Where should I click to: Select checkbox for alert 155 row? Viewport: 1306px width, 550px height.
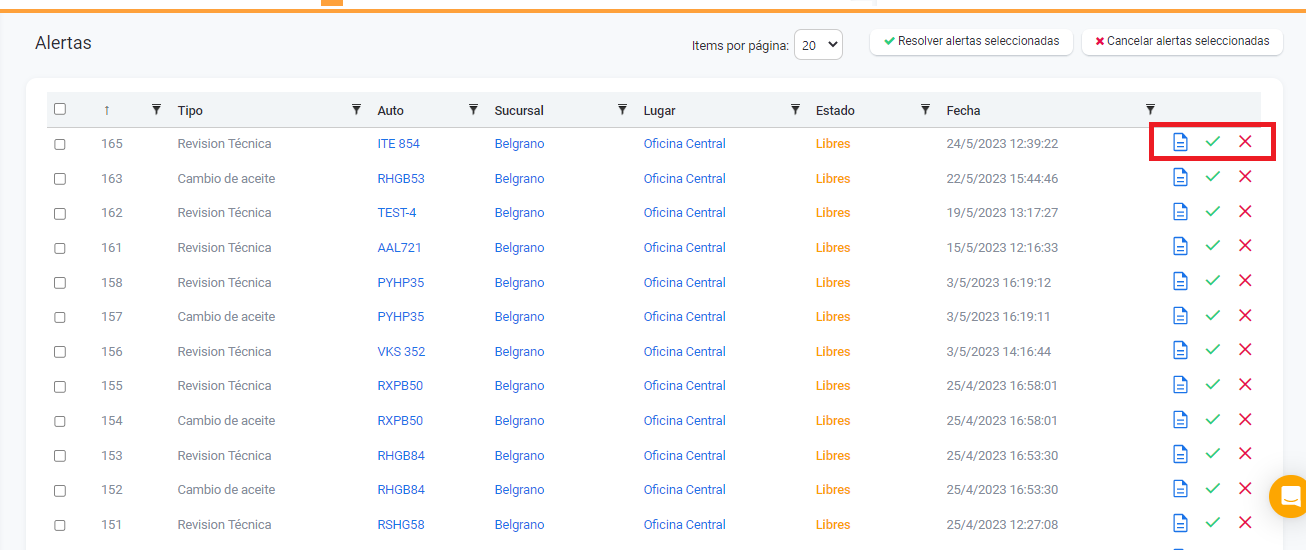pyautogui.click(x=60, y=386)
